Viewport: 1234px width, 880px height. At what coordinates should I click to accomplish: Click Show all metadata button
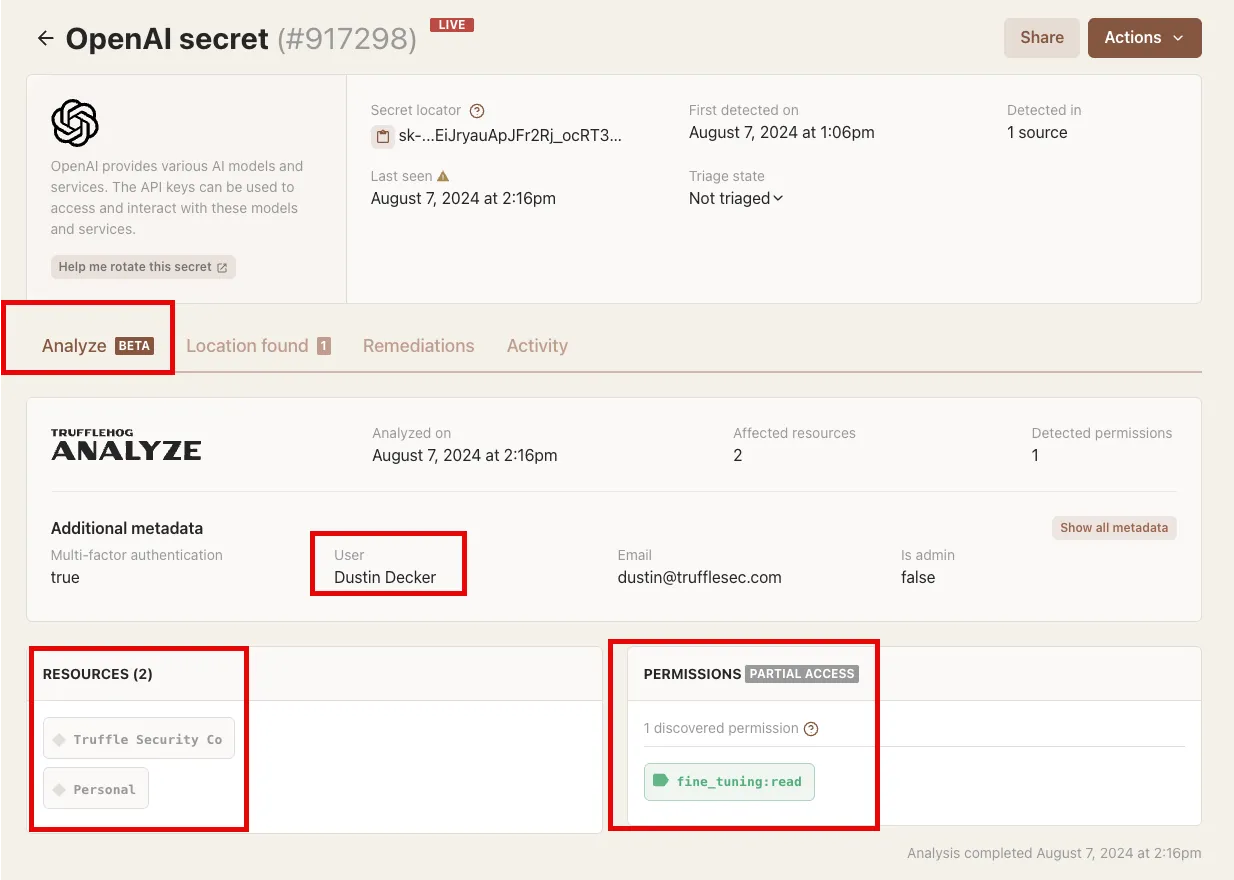pos(1114,528)
